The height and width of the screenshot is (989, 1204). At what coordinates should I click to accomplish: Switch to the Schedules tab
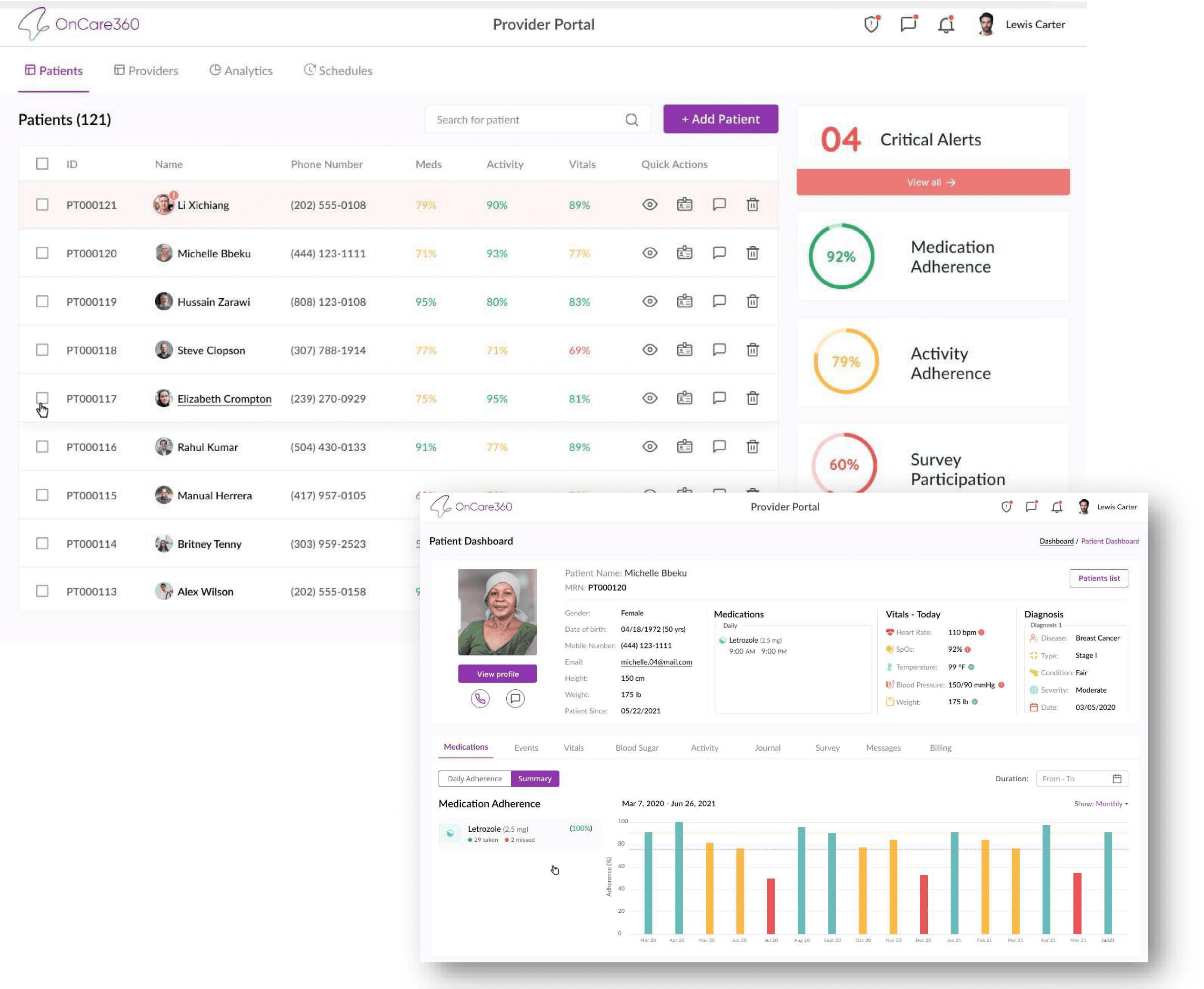coord(338,71)
